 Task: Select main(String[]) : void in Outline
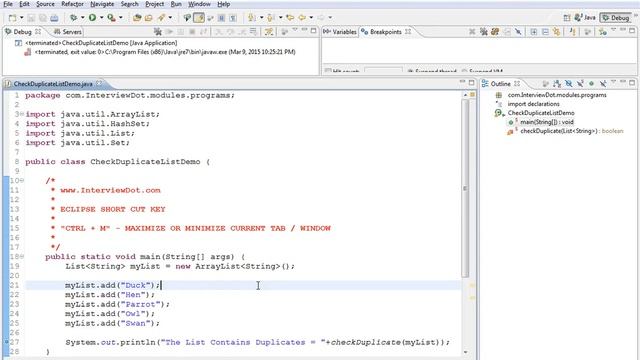[547, 122]
